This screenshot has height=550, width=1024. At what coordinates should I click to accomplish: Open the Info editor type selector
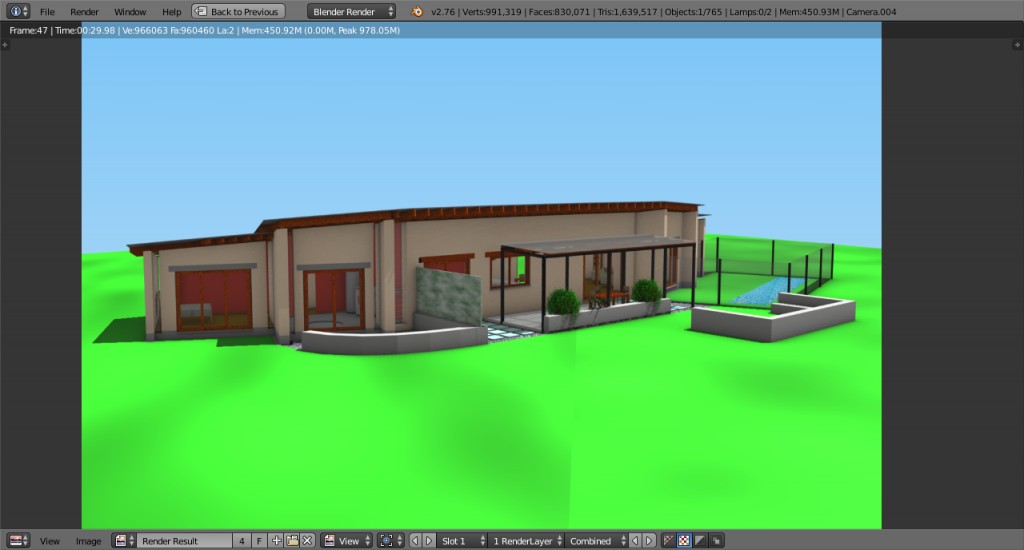(x=18, y=11)
